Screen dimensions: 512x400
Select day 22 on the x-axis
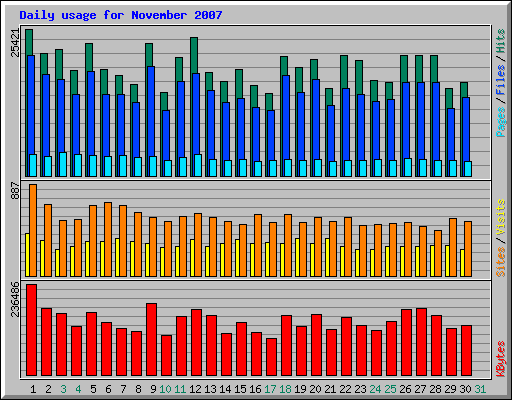(345, 389)
